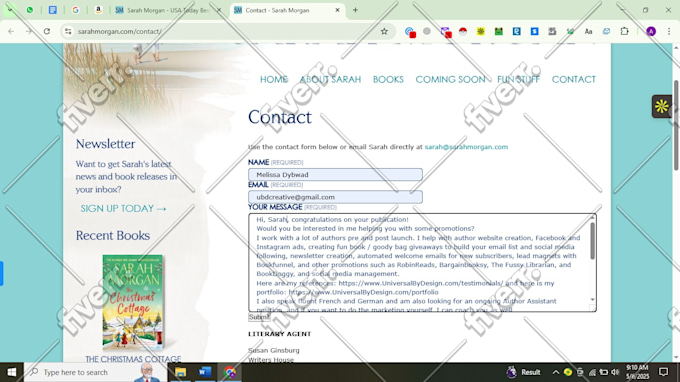Image resolution: width=680 pixels, height=382 pixels.
Task: Open the purple mail extension icon
Action: (x=445, y=32)
